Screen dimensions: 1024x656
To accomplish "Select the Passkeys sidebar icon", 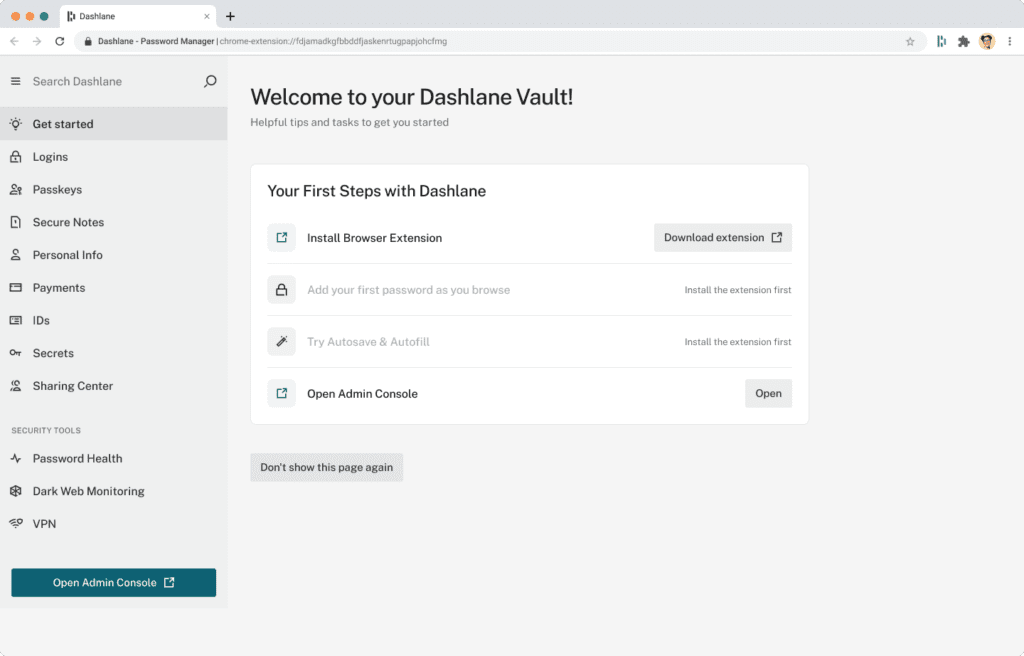I will pos(15,189).
